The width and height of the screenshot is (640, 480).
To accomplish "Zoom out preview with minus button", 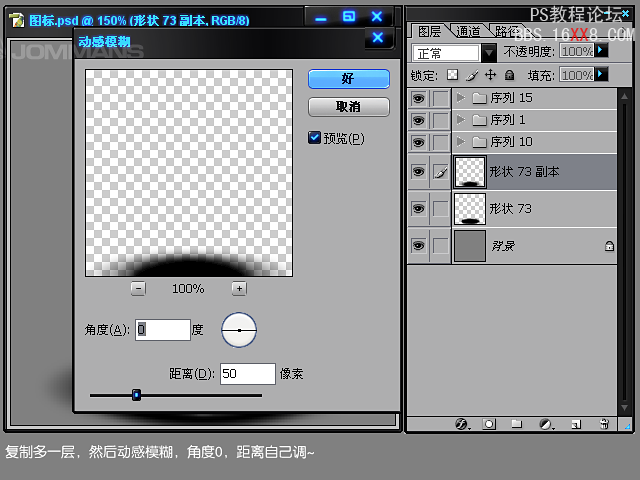I will coord(138,288).
